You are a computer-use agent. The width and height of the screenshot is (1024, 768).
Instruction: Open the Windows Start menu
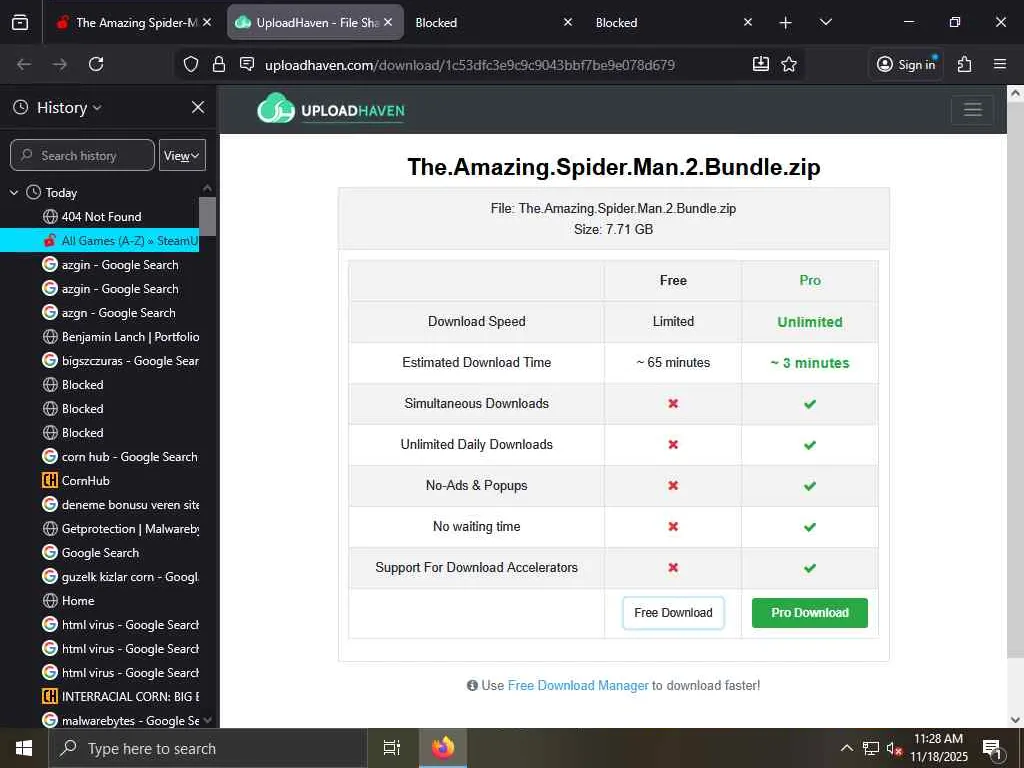tap(24, 748)
